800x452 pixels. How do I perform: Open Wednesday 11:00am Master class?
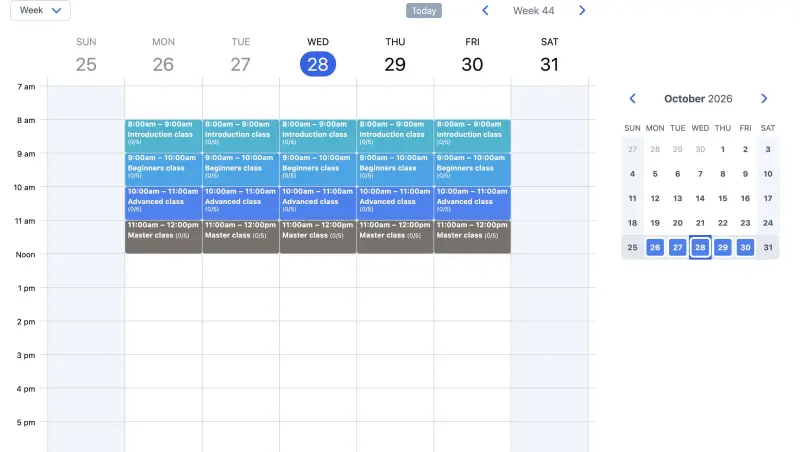click(x=318, y=237)
